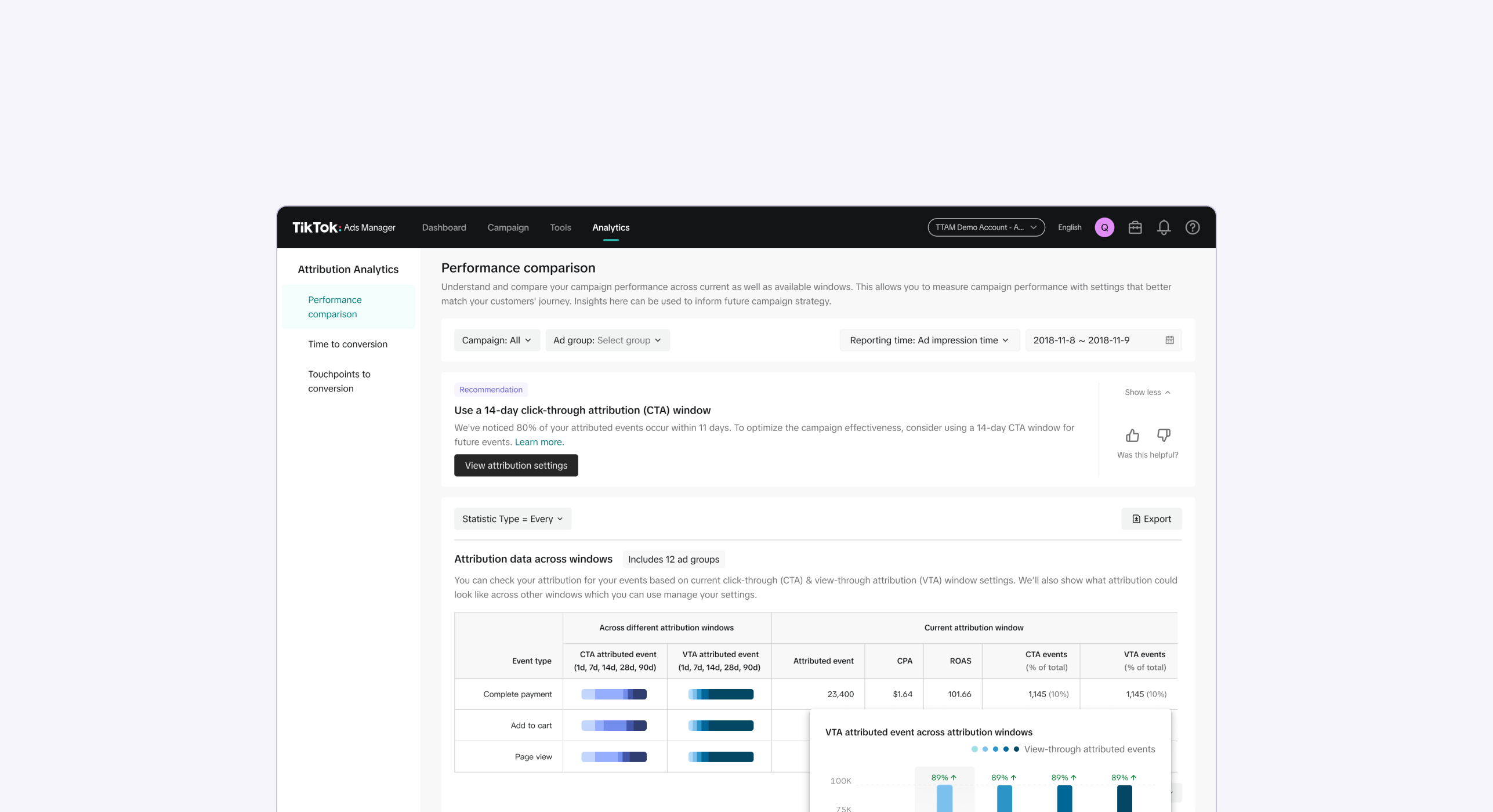1493x812 pixels.
Task: Open the Ad group select dropdown
Action: (607, 340)
